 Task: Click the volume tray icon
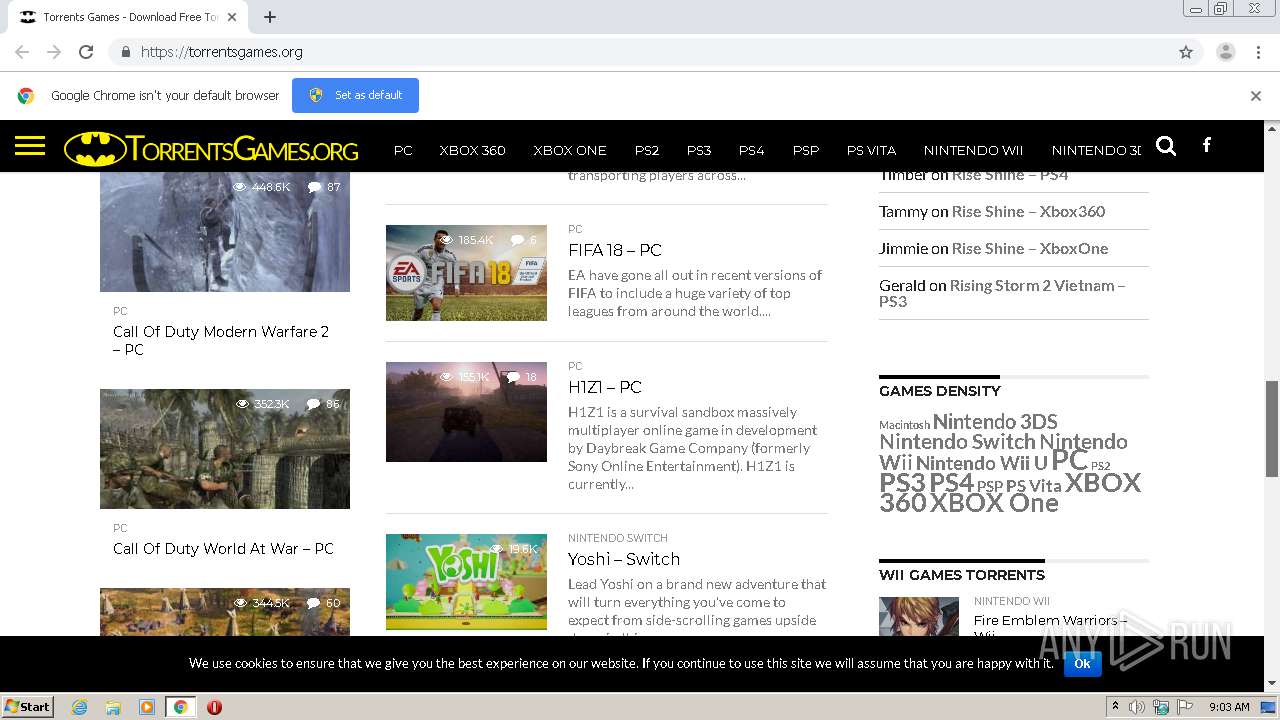(1137, 707)
